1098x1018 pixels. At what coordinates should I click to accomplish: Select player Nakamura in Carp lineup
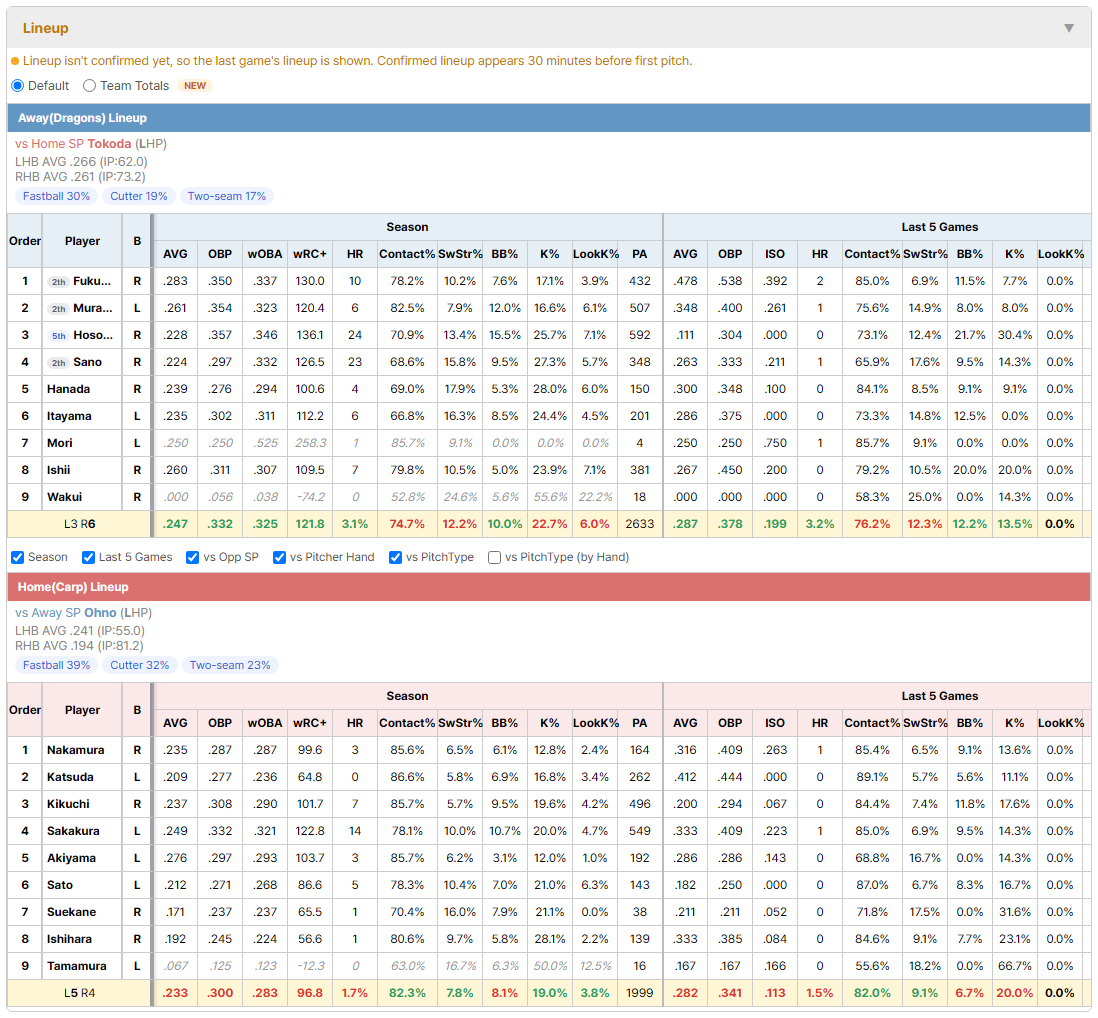click(75, 750)
